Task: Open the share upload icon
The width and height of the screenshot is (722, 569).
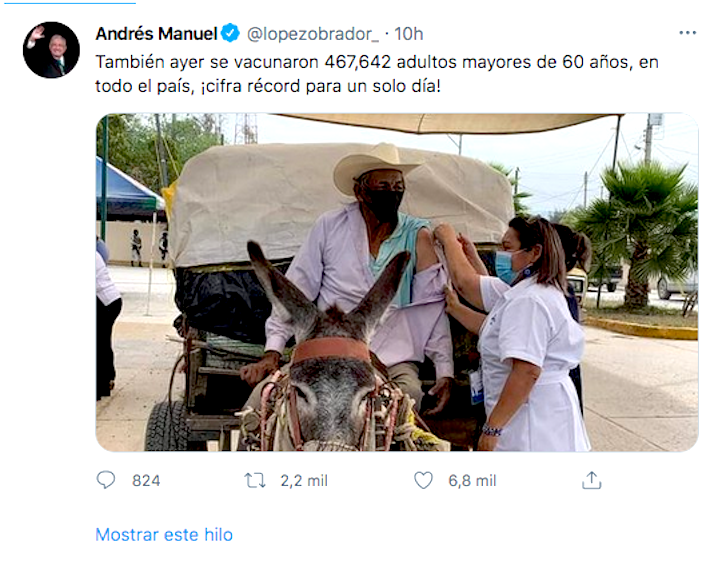Action: 592,480
